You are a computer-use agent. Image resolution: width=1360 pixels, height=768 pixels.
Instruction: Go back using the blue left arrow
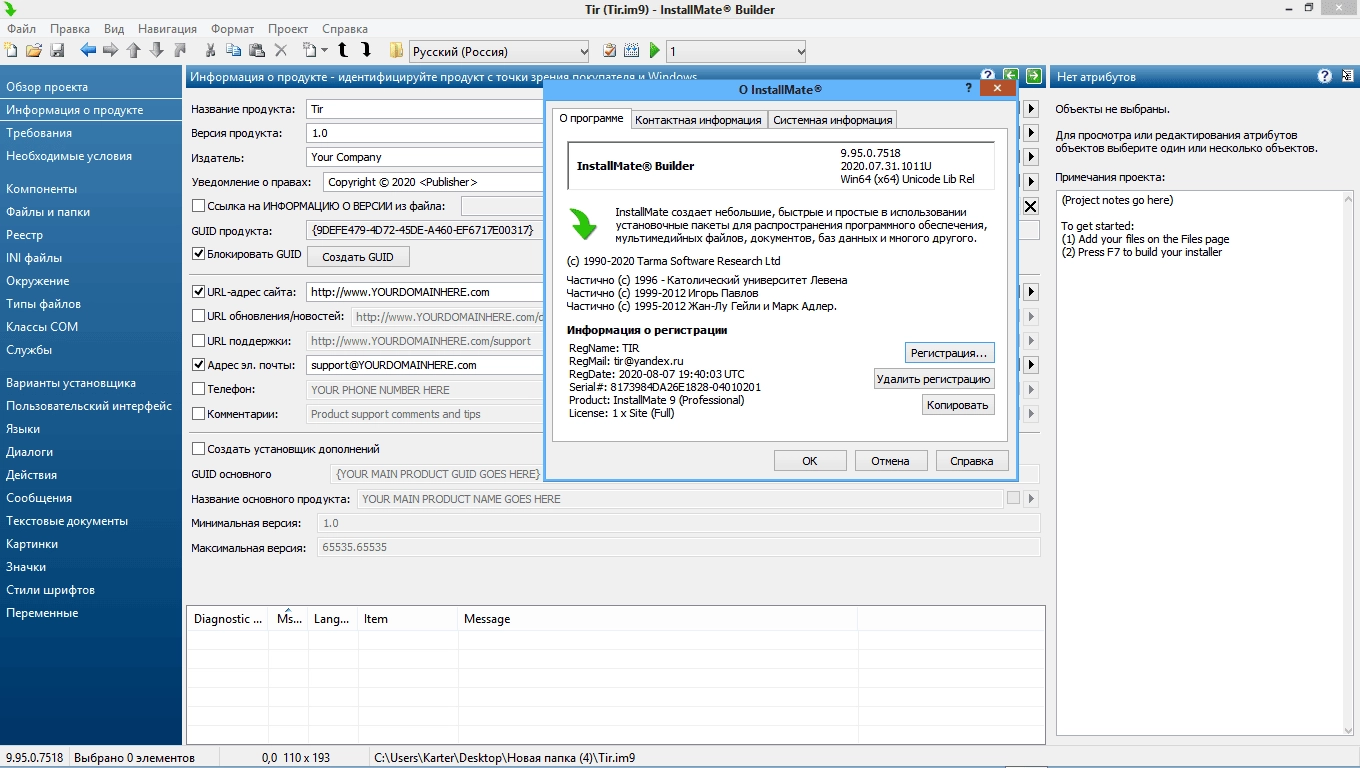coord(88,50)
